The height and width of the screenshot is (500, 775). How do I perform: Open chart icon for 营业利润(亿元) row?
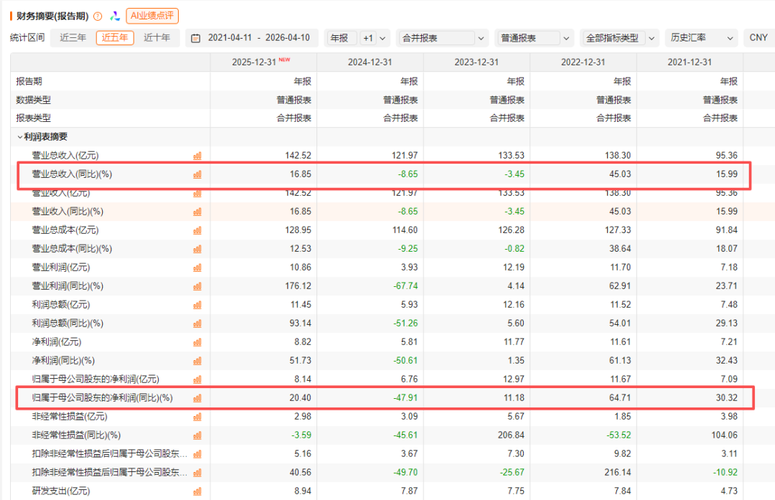pyautogui.click(x=197, y=268)
